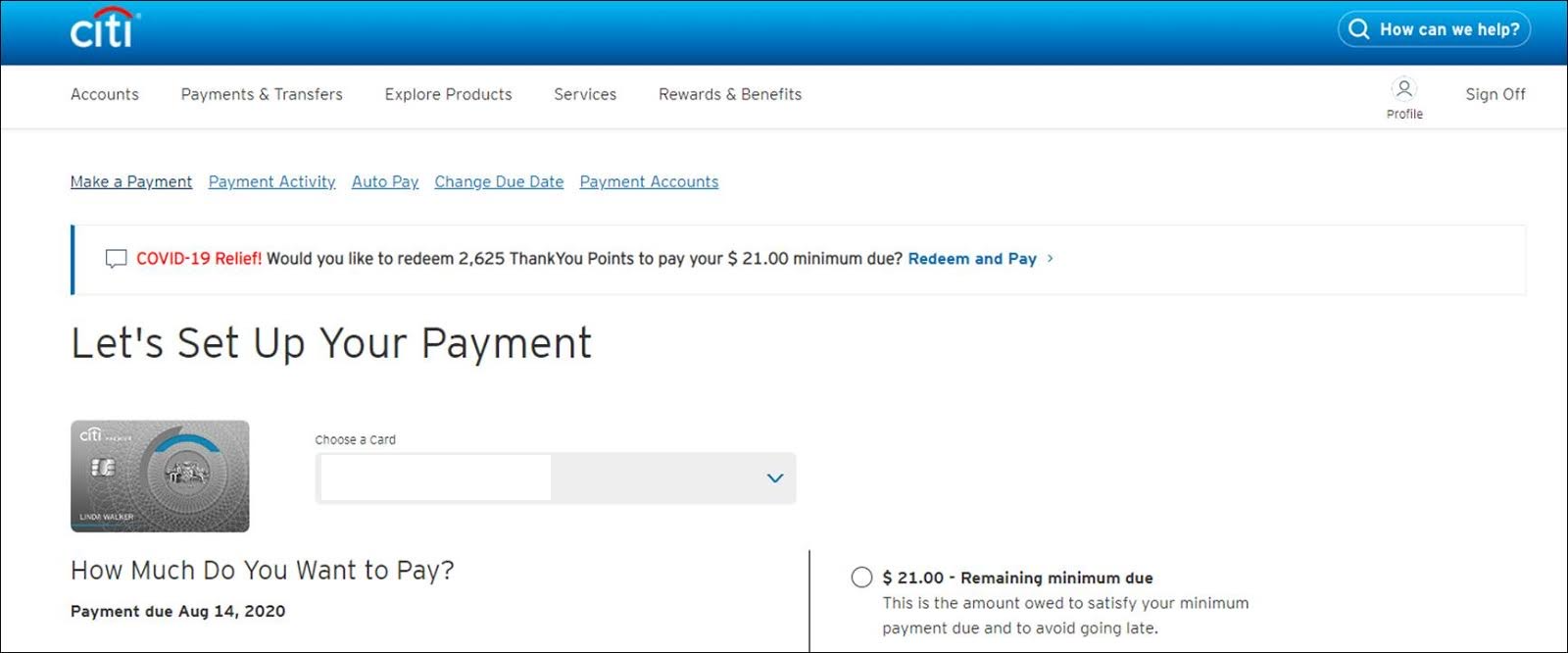
Task: Open the Explore Products menu
Action: pyautogui.click(x=448, y=94)
